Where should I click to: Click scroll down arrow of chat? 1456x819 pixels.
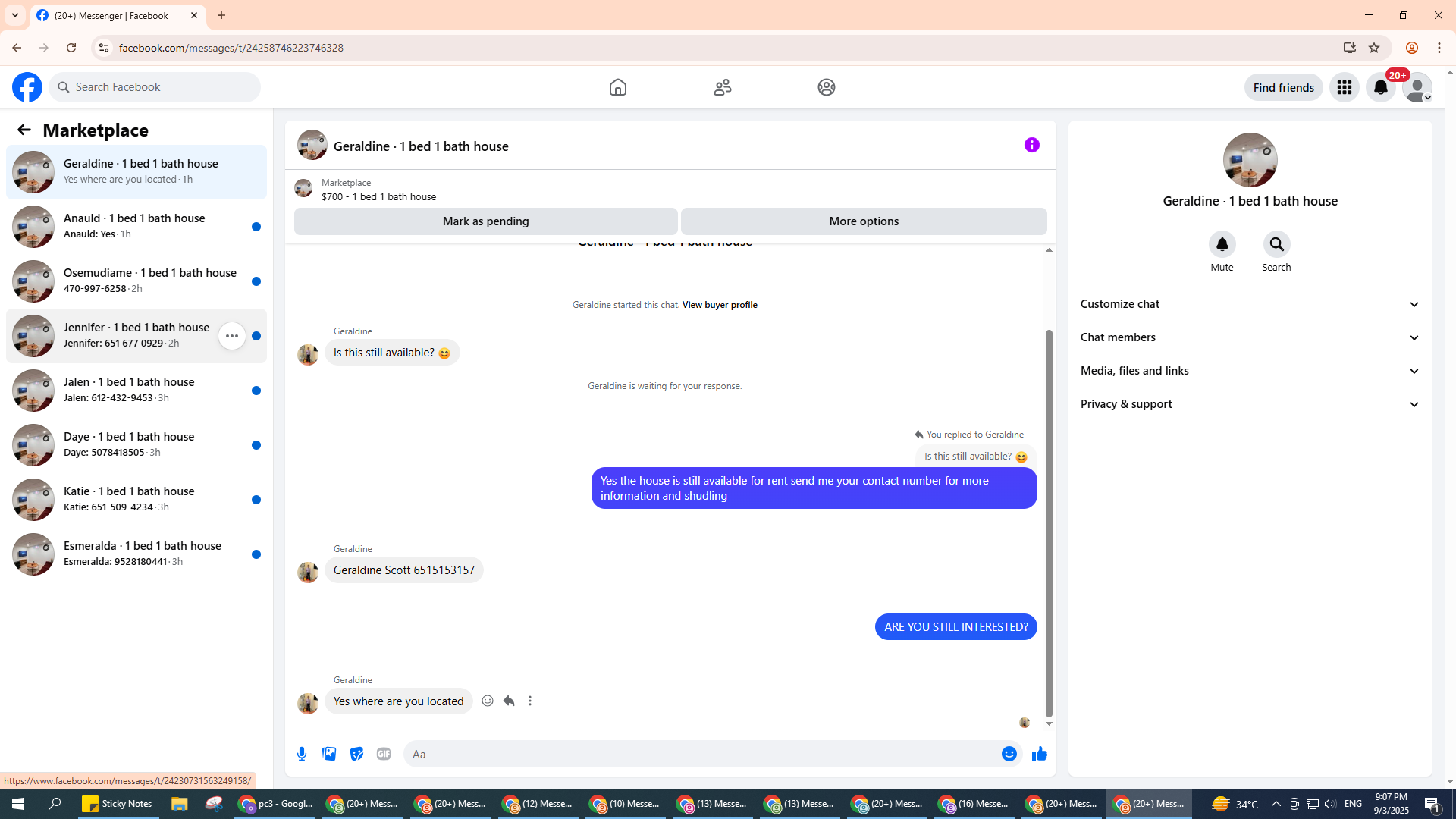coord(1049,724)
